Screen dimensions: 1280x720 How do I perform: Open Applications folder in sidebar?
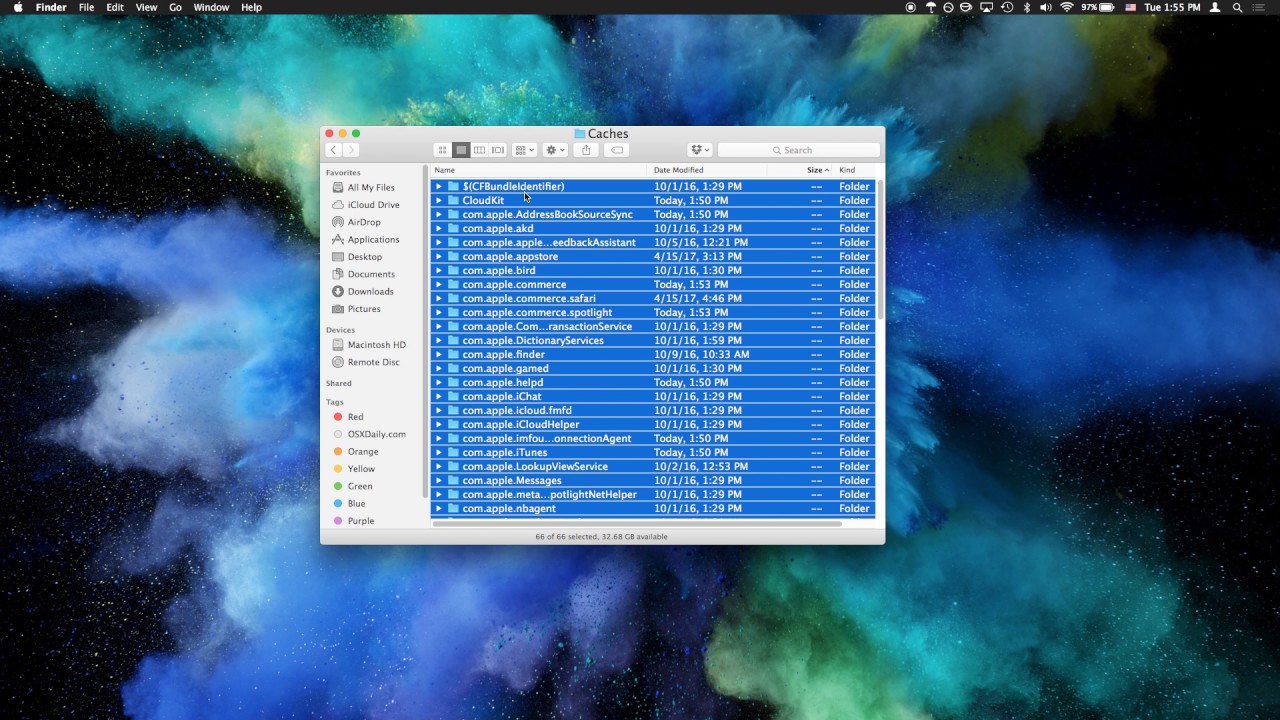point(373,240)
